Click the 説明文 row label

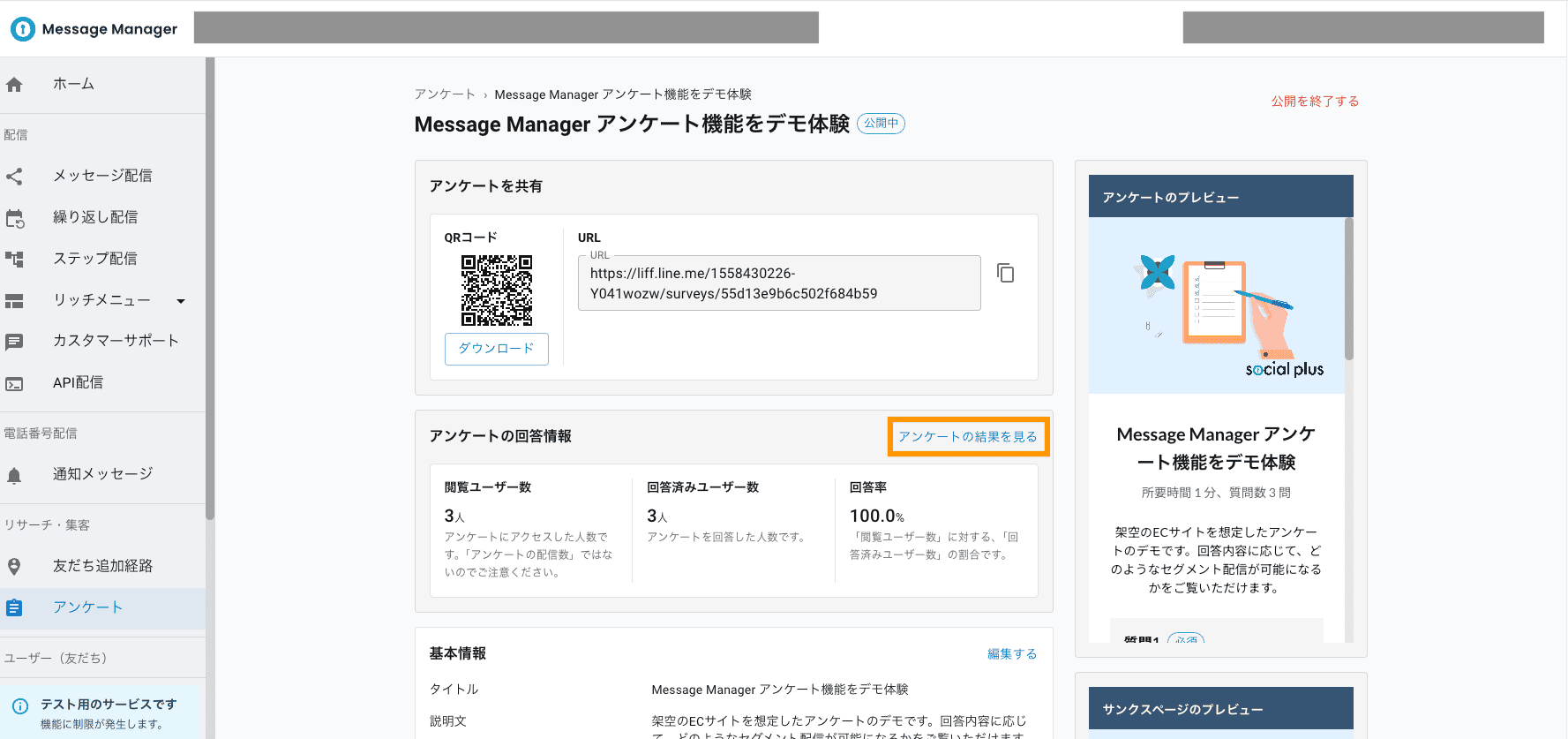pyautogui.click(x=448, y=721)
